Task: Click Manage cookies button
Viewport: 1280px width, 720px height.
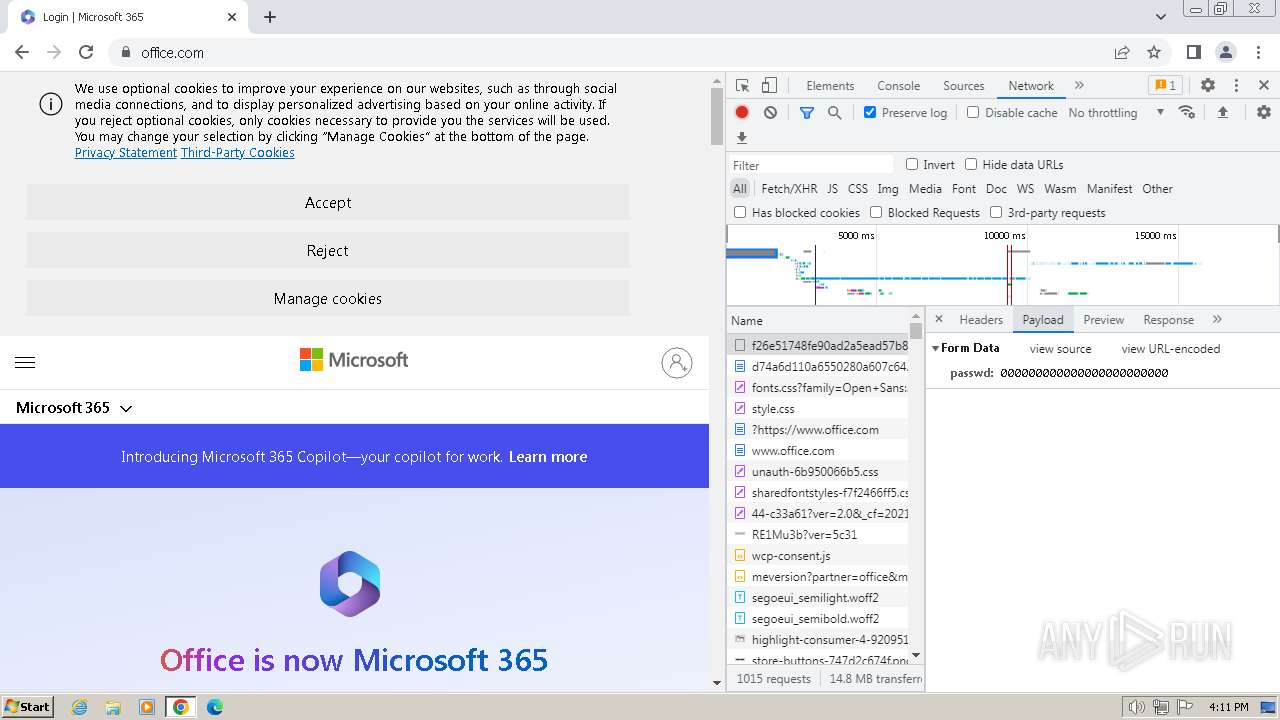Action: 328,298
